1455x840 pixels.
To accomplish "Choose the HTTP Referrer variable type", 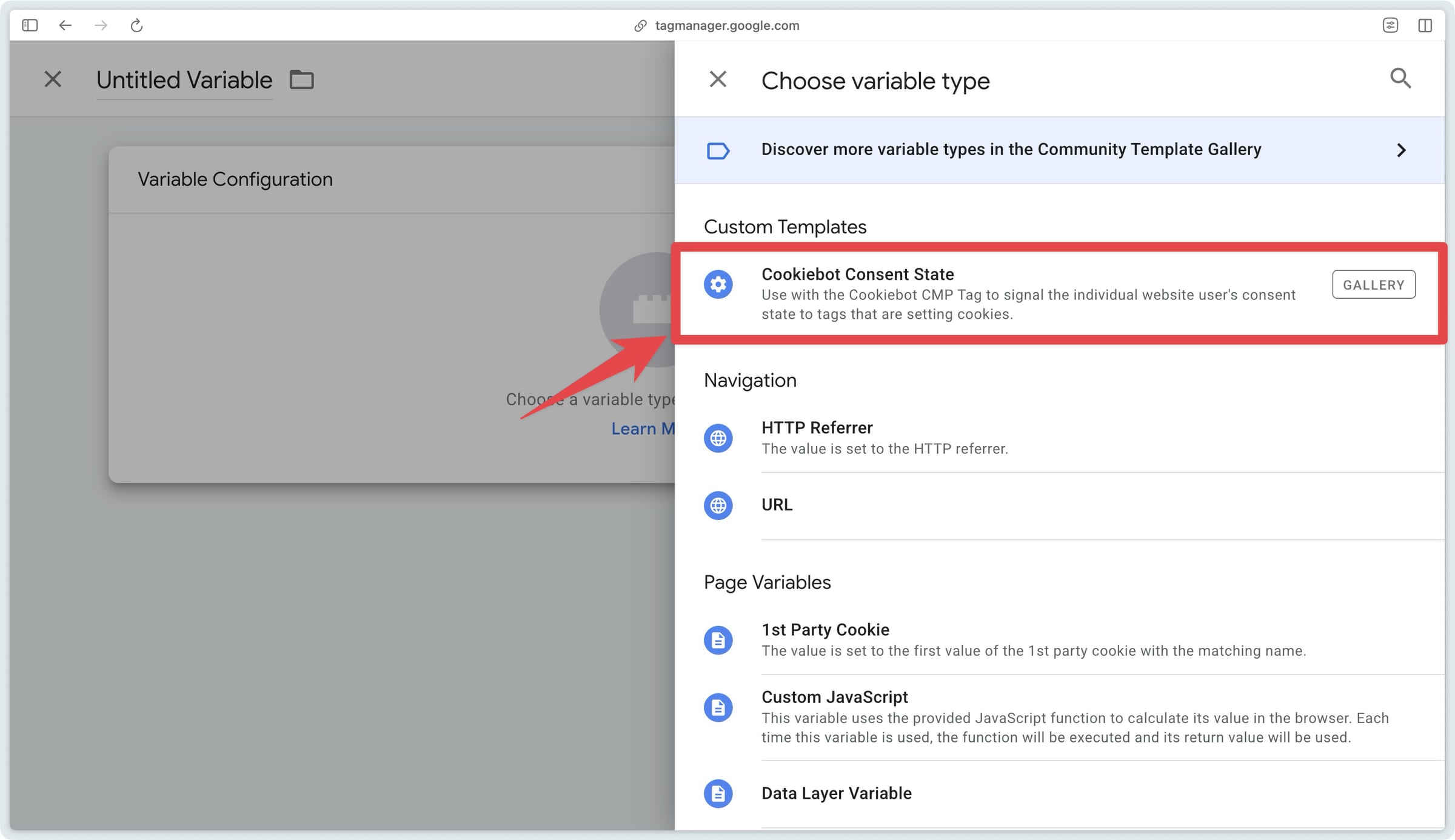I will click(1059, 438).
